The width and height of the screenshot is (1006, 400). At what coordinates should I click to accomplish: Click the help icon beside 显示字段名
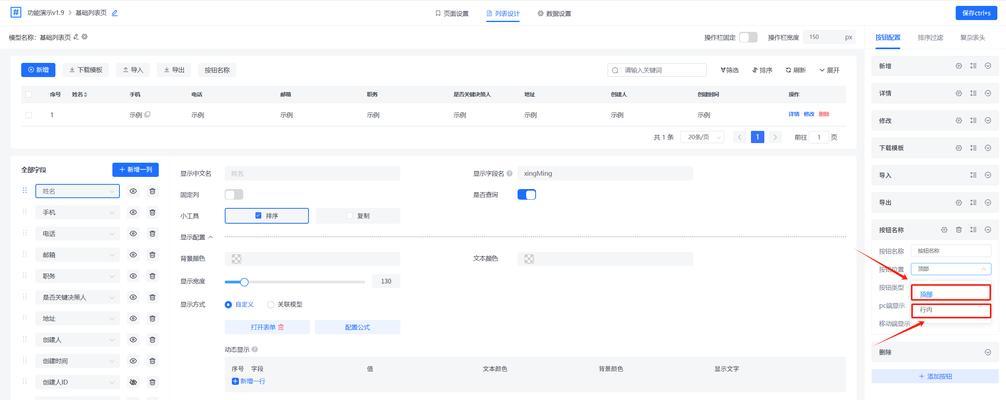click(509, 173)
